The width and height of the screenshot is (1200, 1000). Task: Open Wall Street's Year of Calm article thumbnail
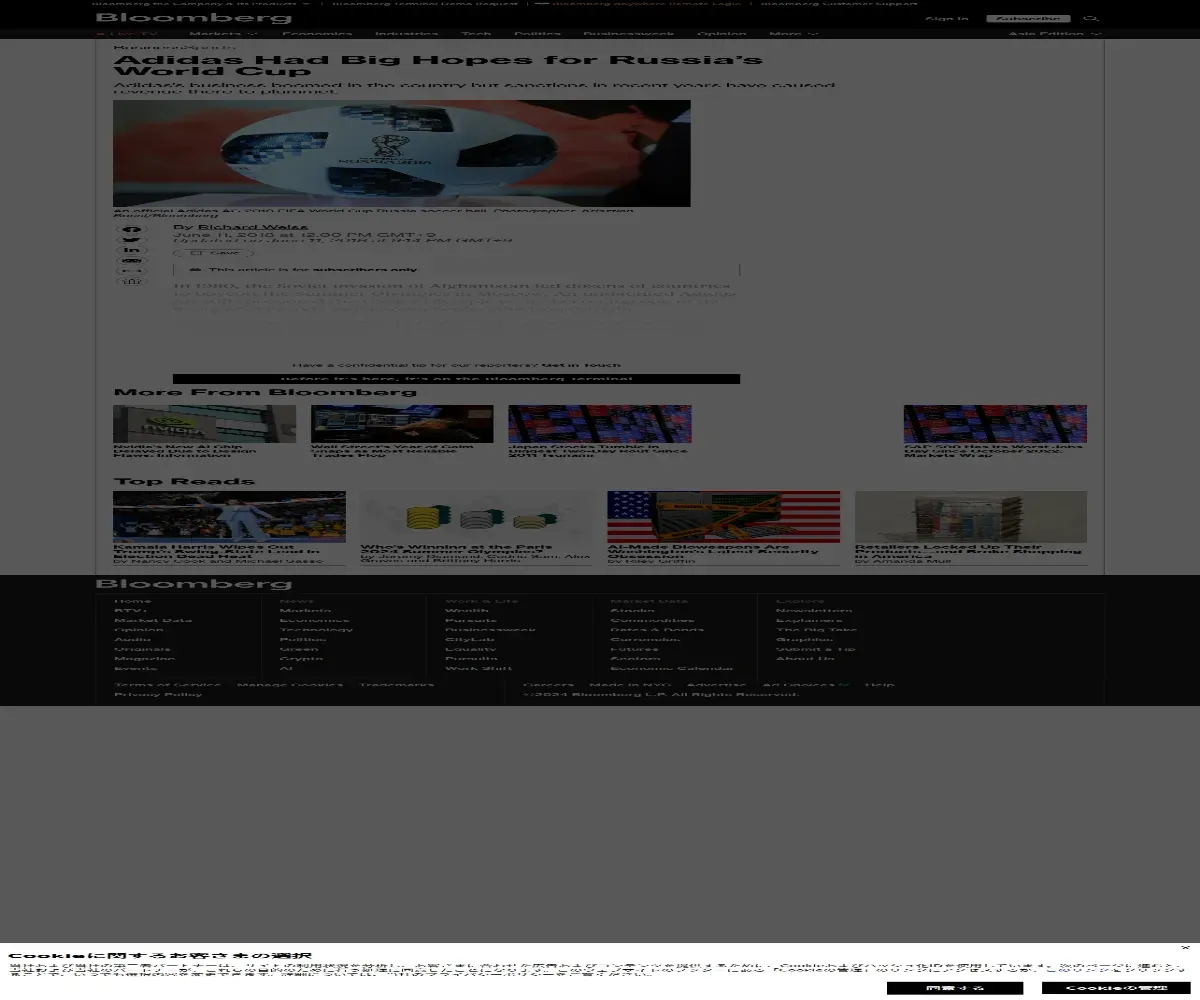(x=402, y=424)
